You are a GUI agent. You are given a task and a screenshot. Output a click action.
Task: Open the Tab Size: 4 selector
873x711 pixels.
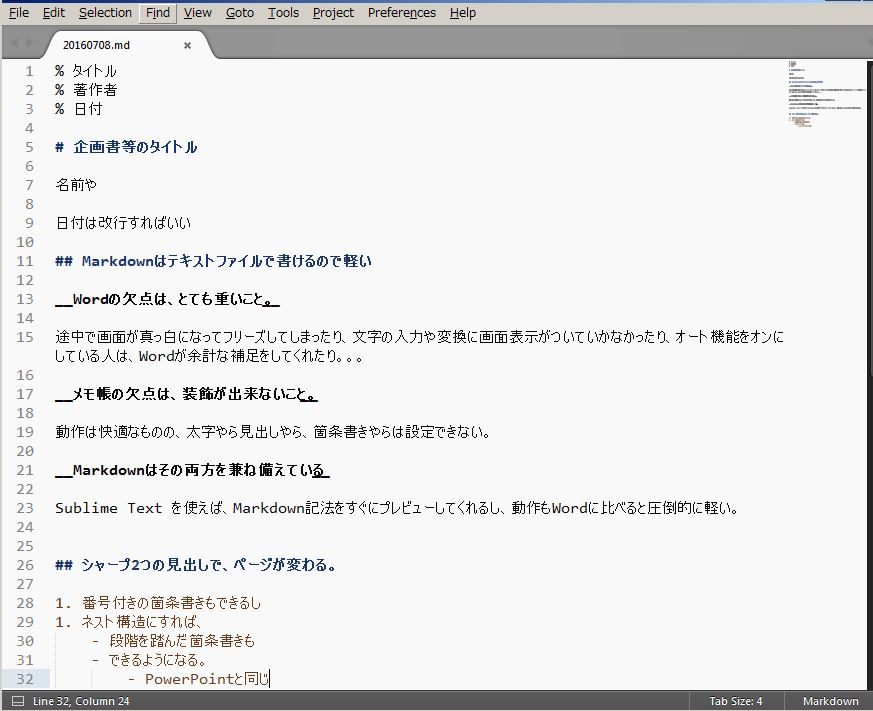pos(735,701)
